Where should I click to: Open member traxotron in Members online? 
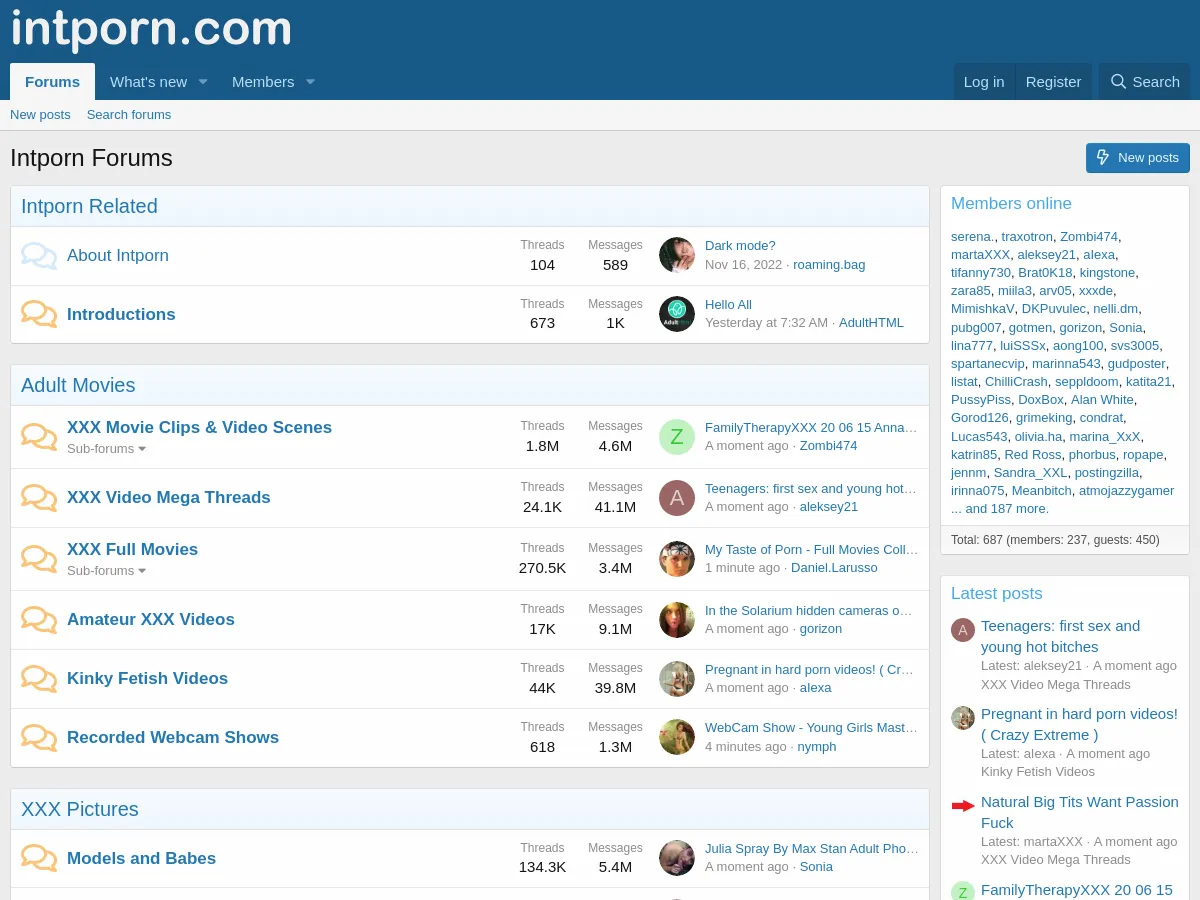pyautogui.click(x=1027, y=237)
